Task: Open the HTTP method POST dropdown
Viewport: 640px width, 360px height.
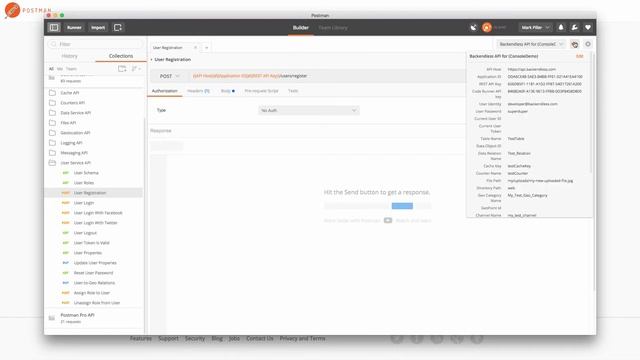Action: click(x=169, y=76)
